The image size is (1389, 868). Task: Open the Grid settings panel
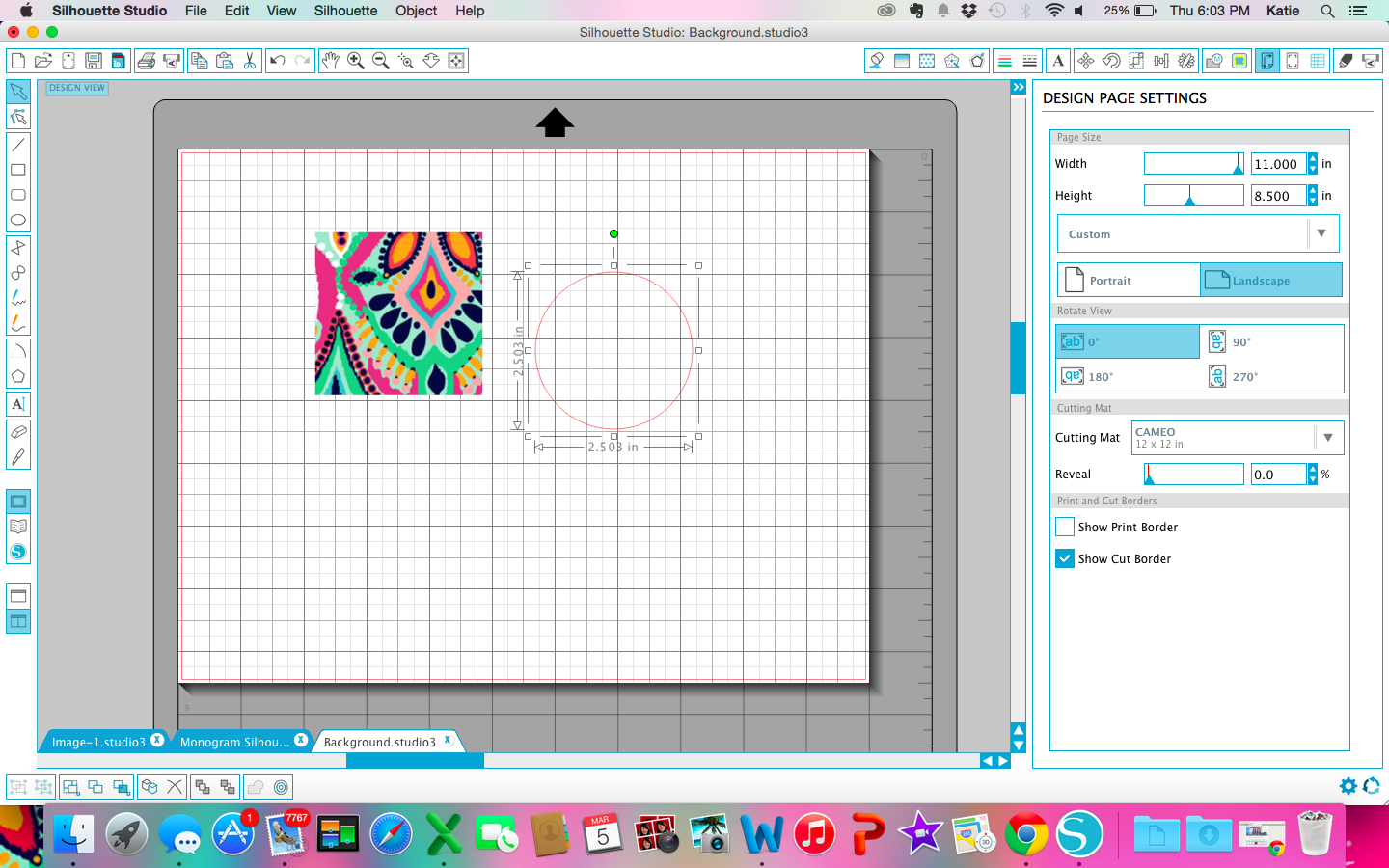click(x=1318, y=61)
